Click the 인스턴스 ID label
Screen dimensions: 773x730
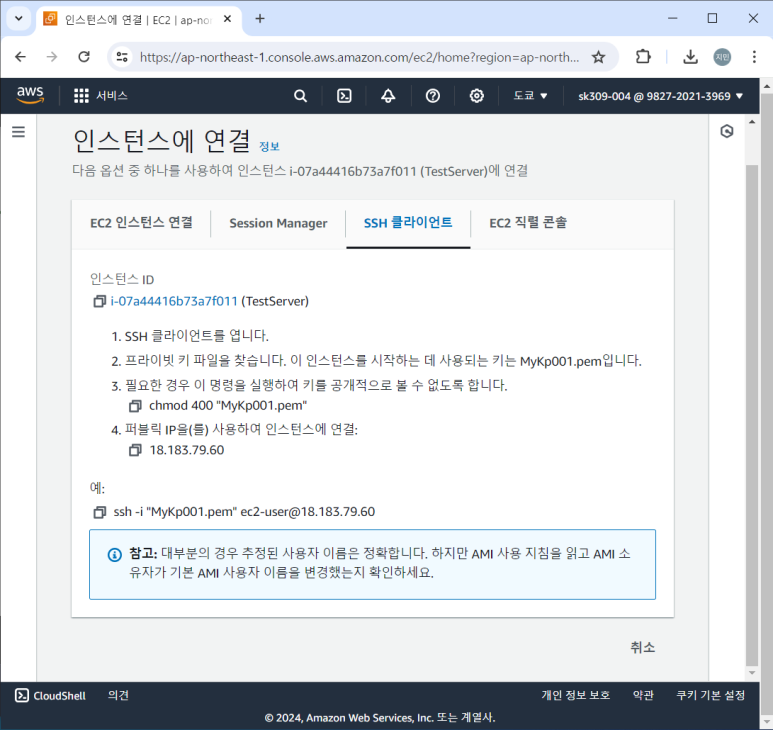122,279
